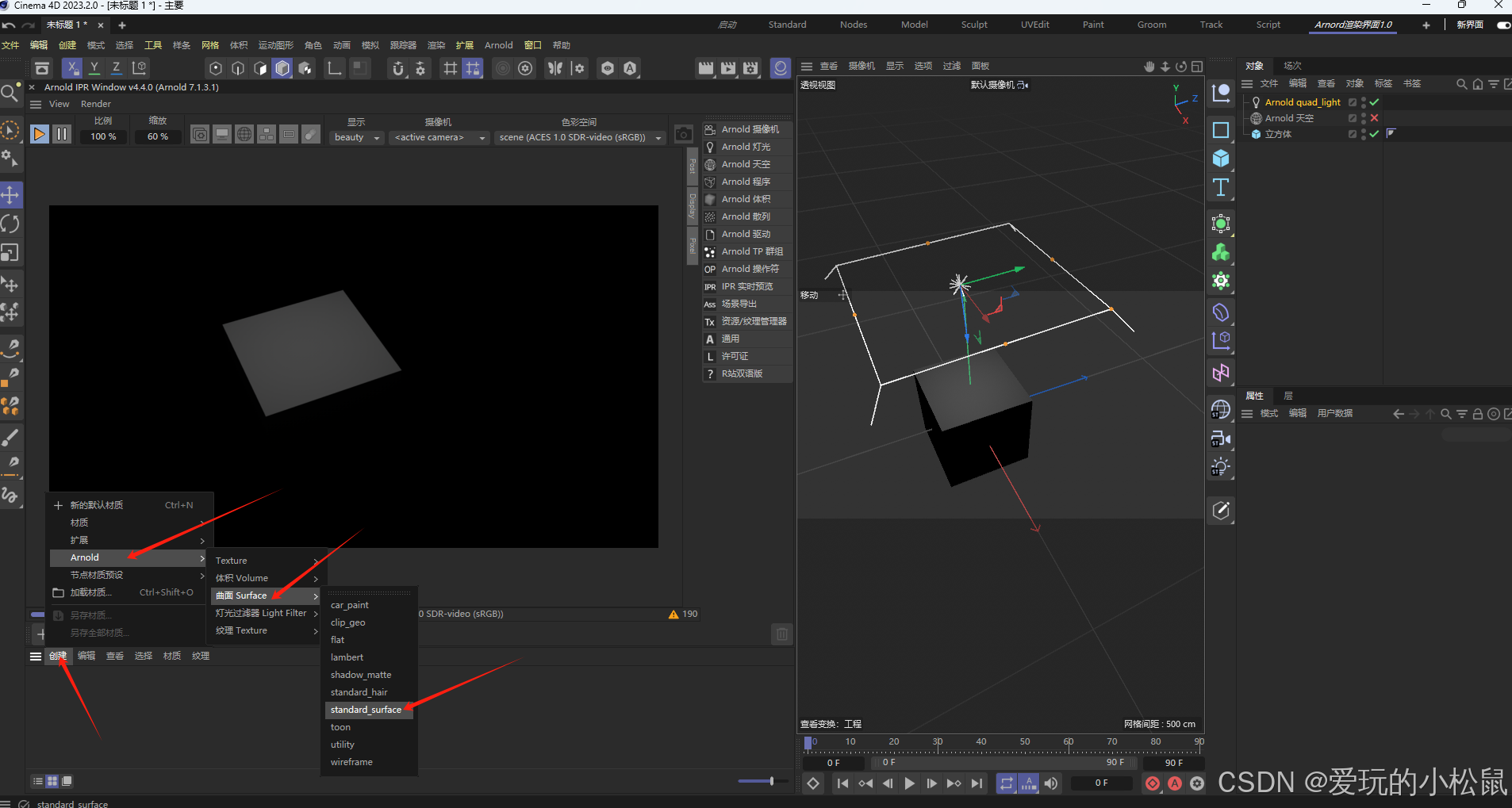This screenshot has width=1512, height=808.
Task: Choose car_paint shader
Action: (x=350, y=605)
